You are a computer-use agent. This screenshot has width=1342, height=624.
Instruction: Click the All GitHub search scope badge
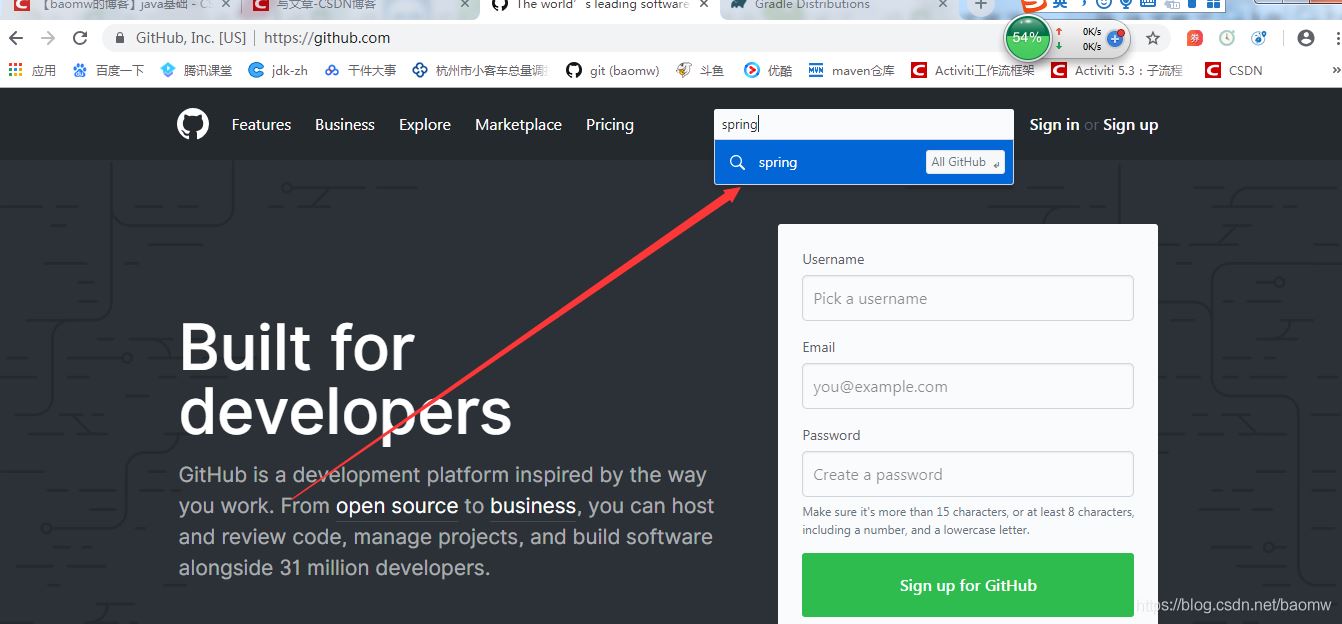pyautogui.click(x=965, y=162)
